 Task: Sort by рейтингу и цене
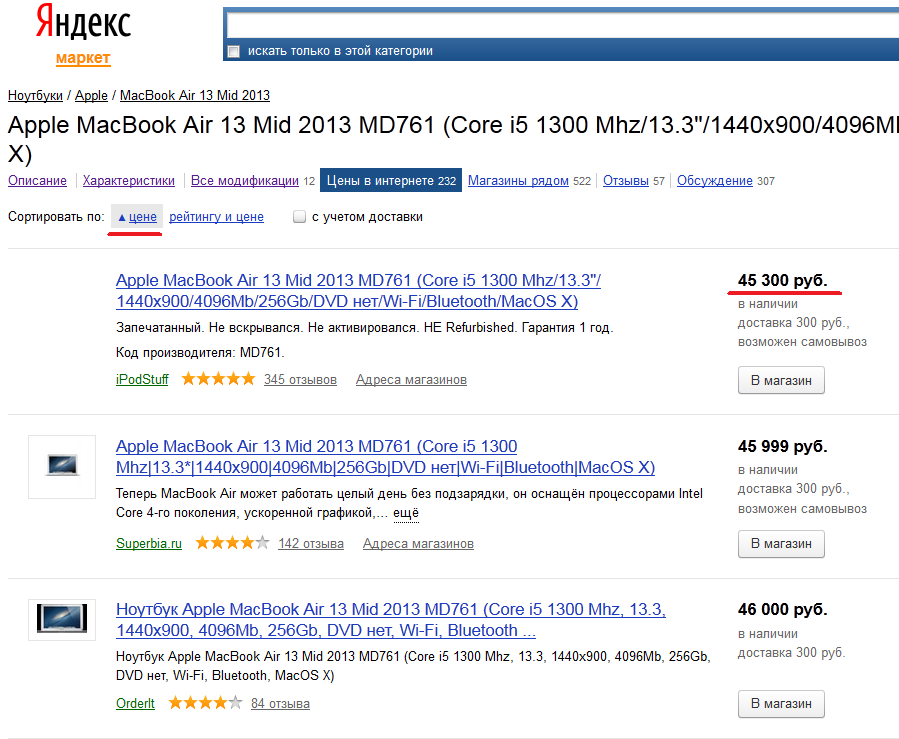tap(216, 217)
